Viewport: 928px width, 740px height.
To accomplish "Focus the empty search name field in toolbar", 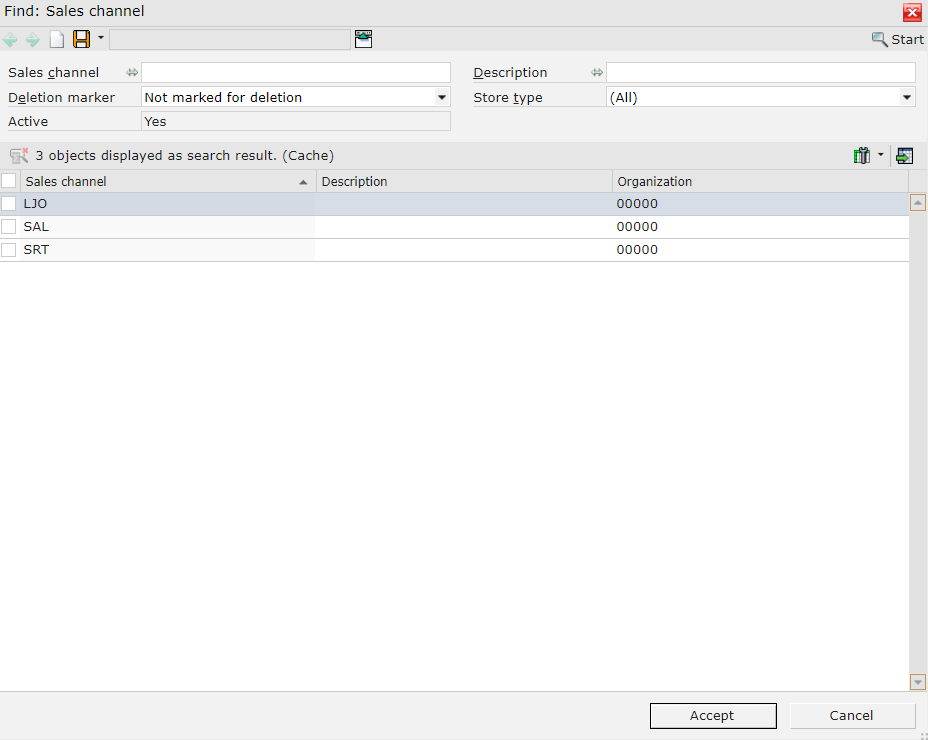I will [x=230, y=40].
